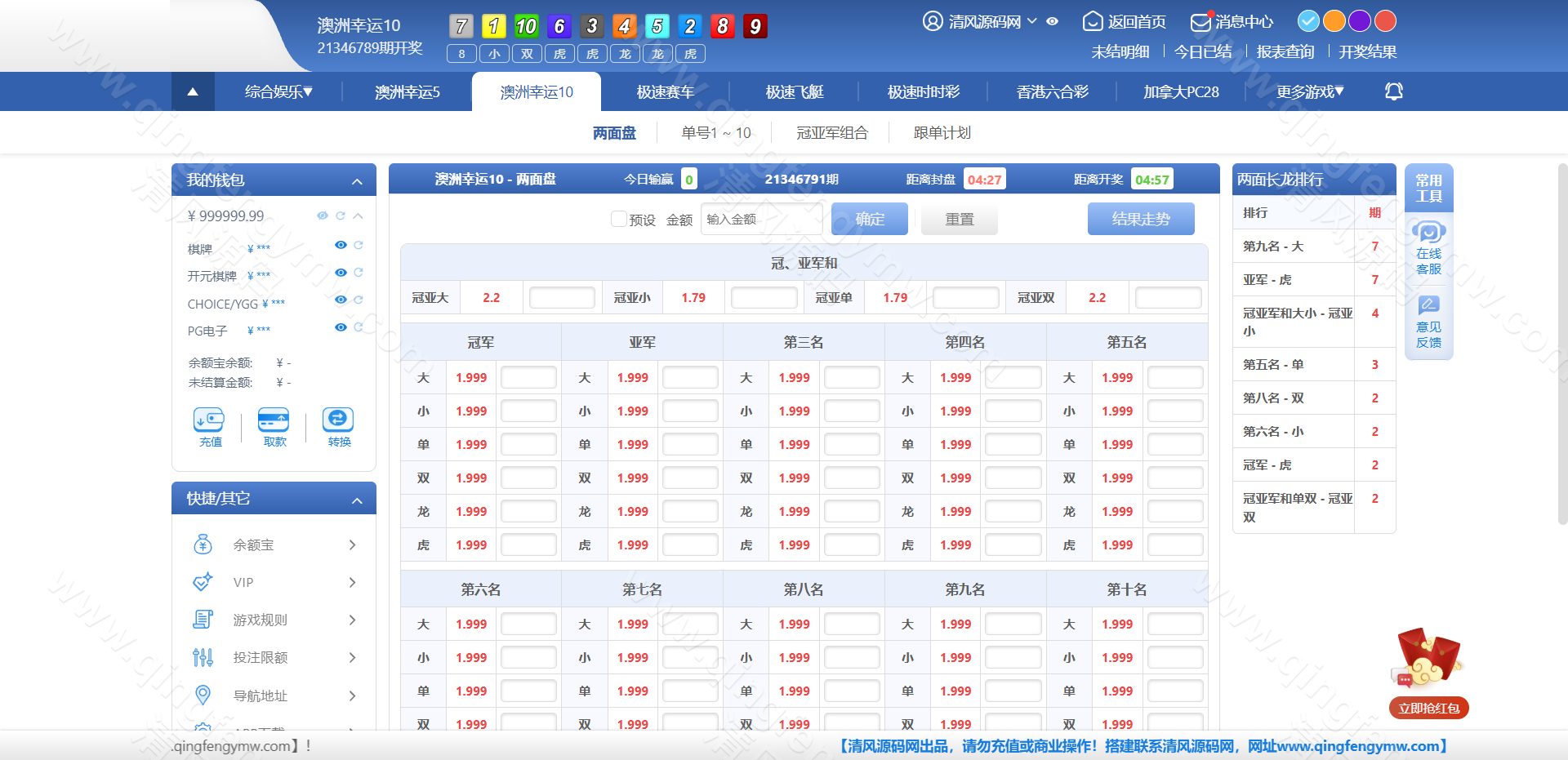Image resolution: width=1568 pixels, height=760 pixels.
Task: Open 意见反馈 feedback icon
Action: coord(1428,305)
